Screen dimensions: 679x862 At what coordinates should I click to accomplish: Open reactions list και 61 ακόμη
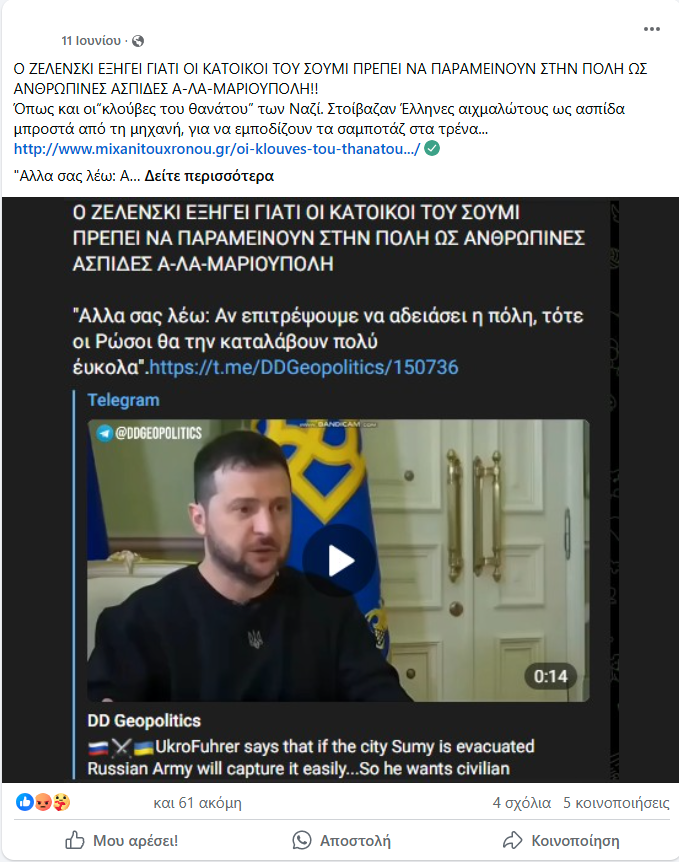[197, 803]
